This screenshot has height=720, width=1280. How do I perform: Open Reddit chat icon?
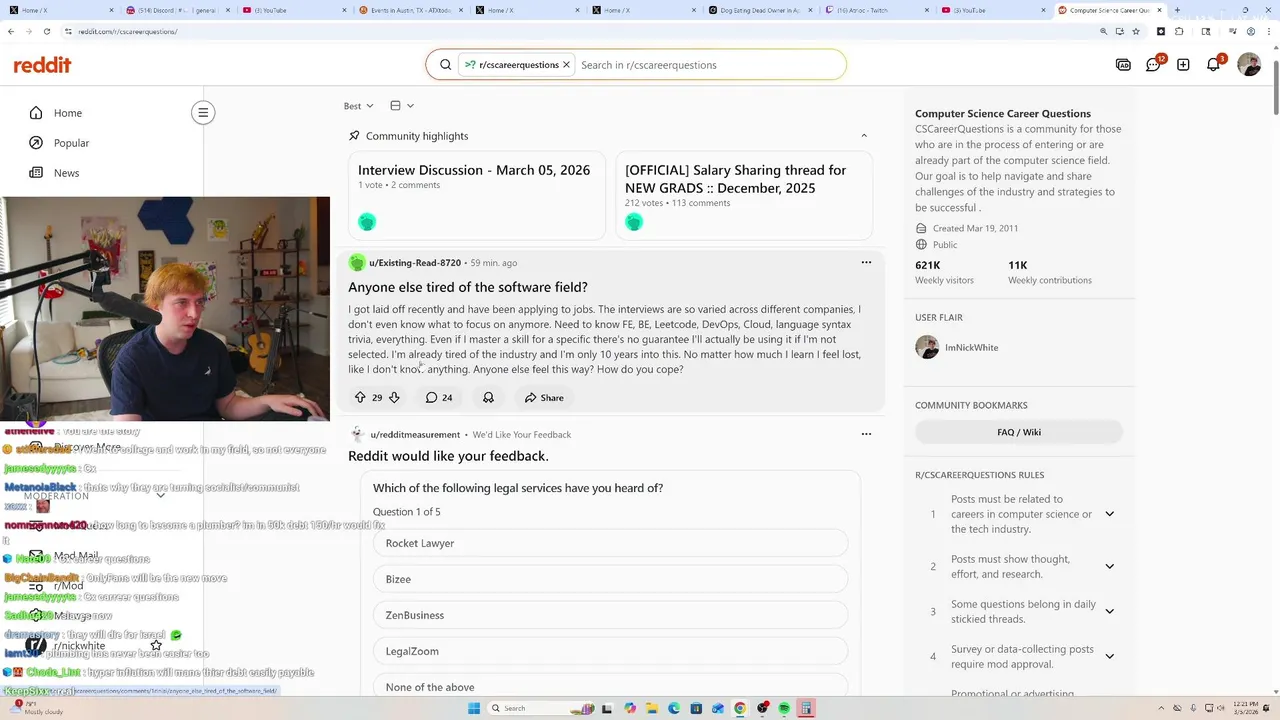(1153, 65)
